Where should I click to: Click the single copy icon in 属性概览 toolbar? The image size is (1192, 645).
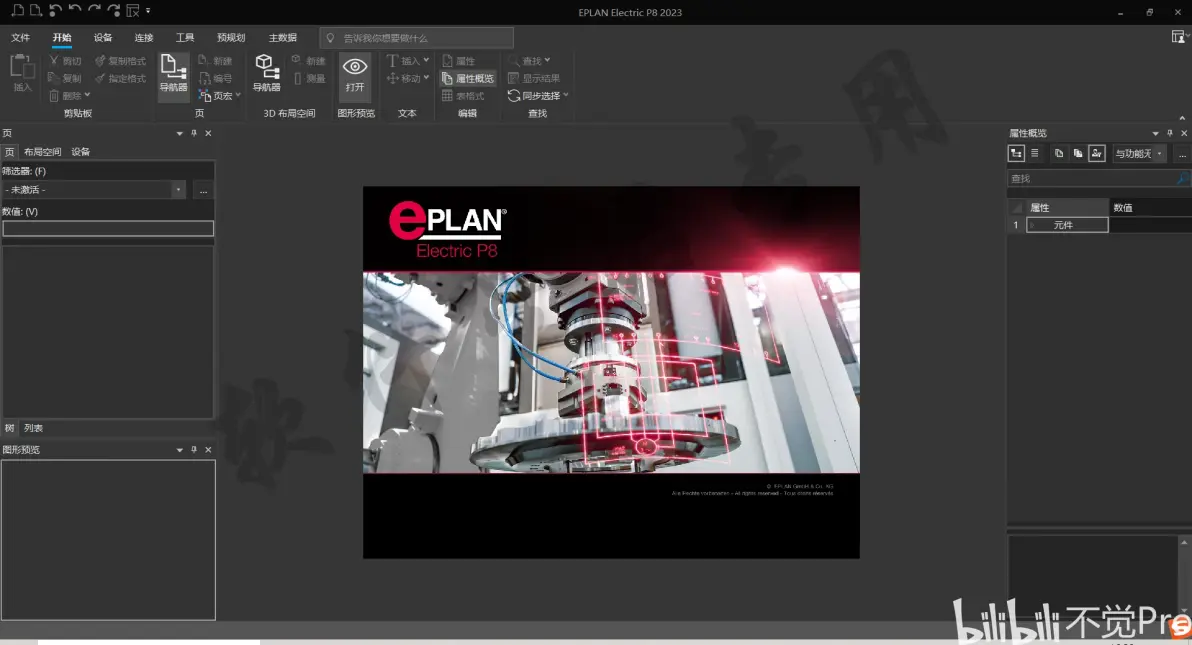point(1058,153)
